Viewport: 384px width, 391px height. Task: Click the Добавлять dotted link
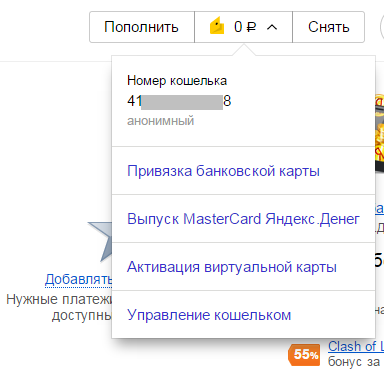coord(79,279)
